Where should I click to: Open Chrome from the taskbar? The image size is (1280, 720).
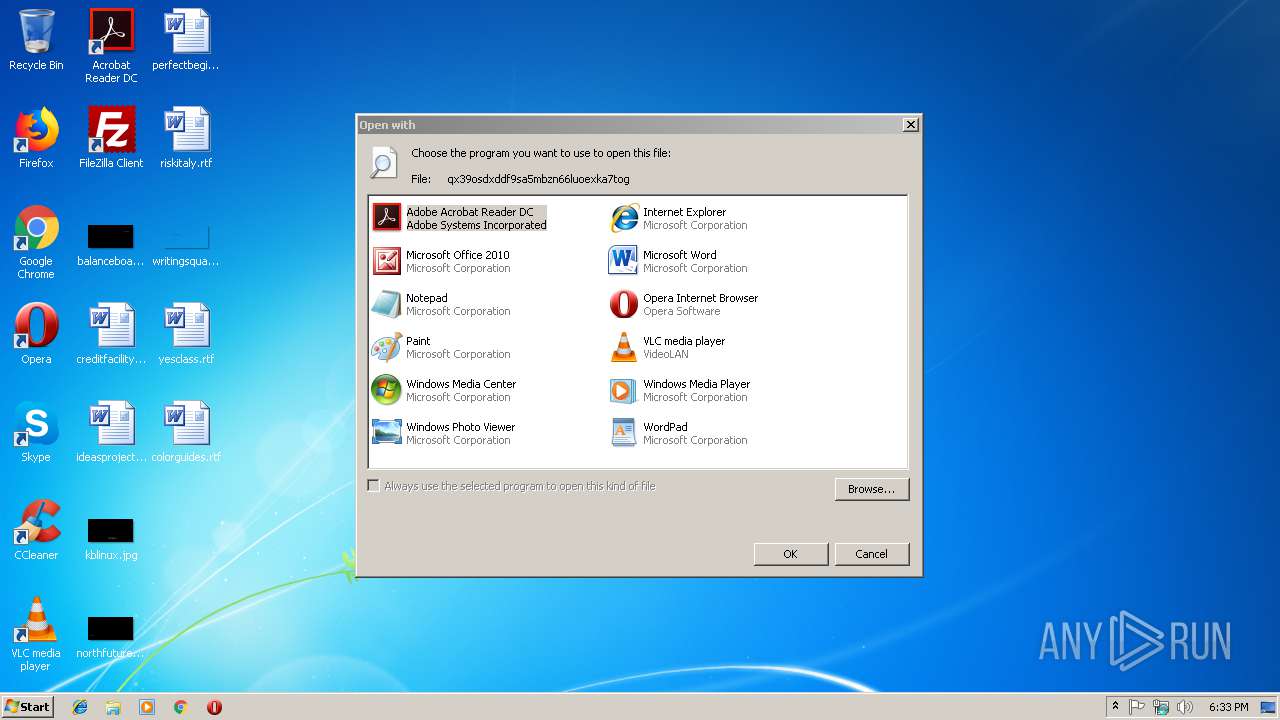(x=180, y=707)
